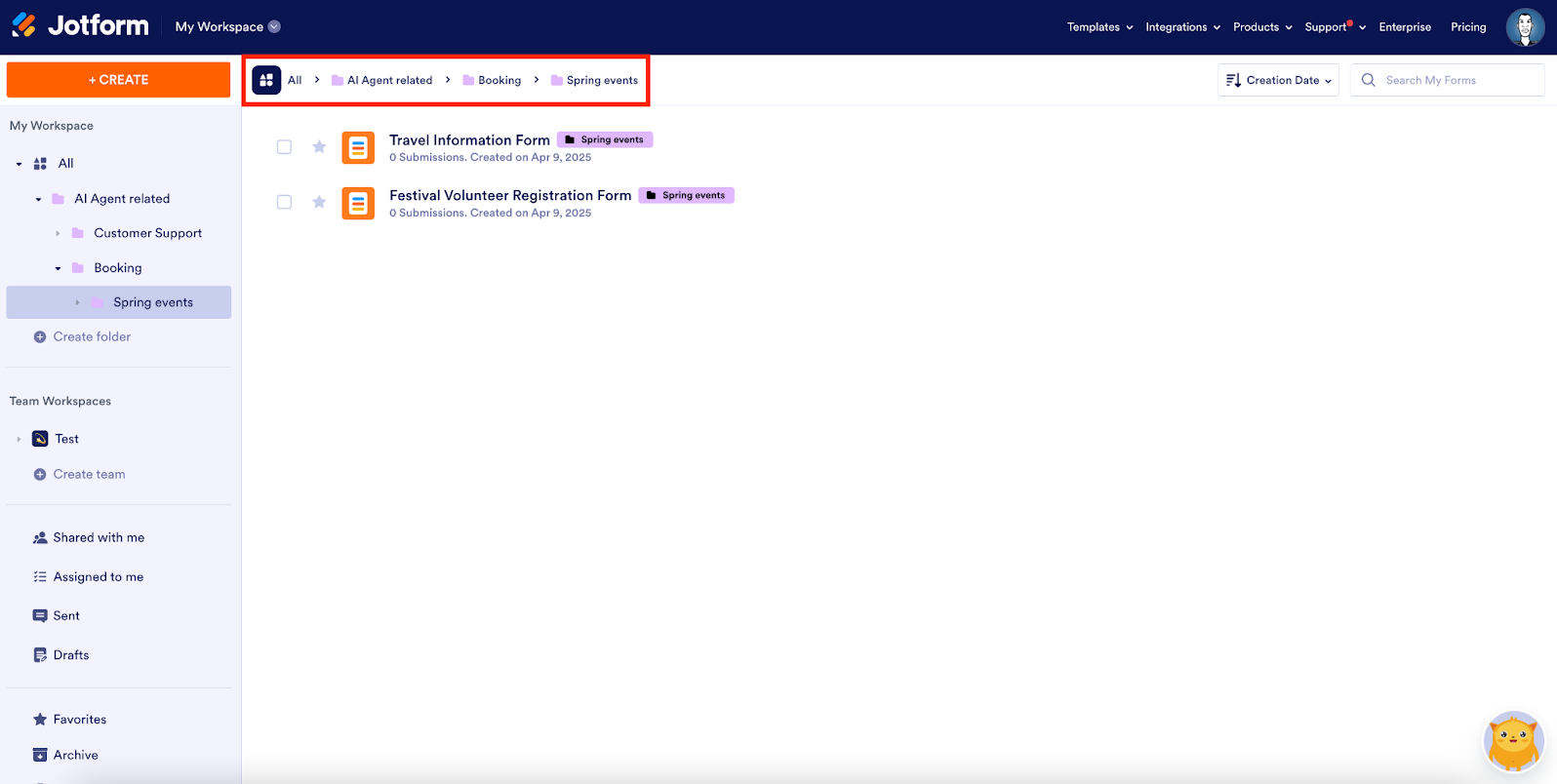Click Spring events tag on Travel Information Form
The image size is (1557, 784).
coord(605,139)
